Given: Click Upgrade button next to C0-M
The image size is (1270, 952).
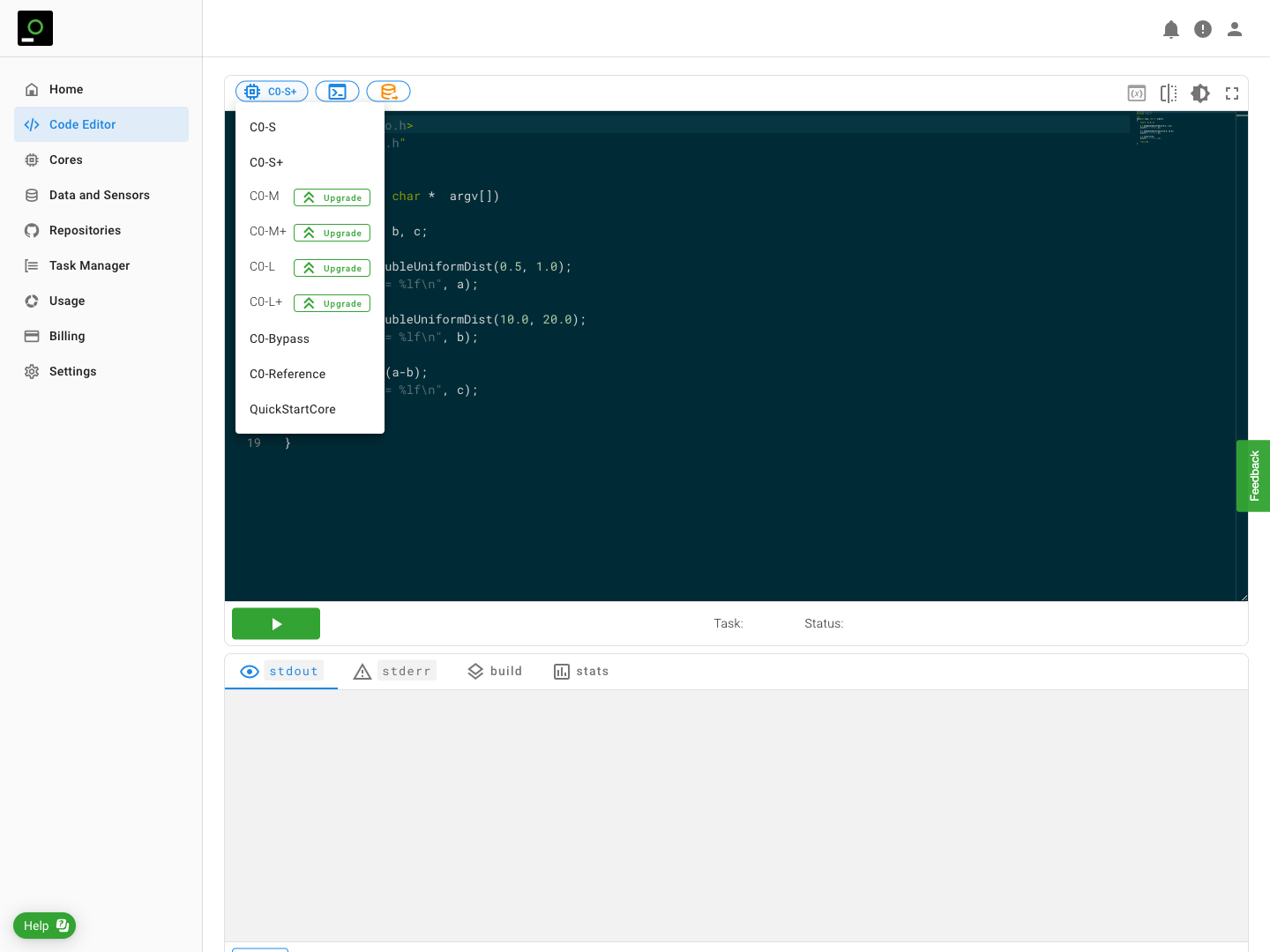Looking at the screenshot, I should 332,197.
